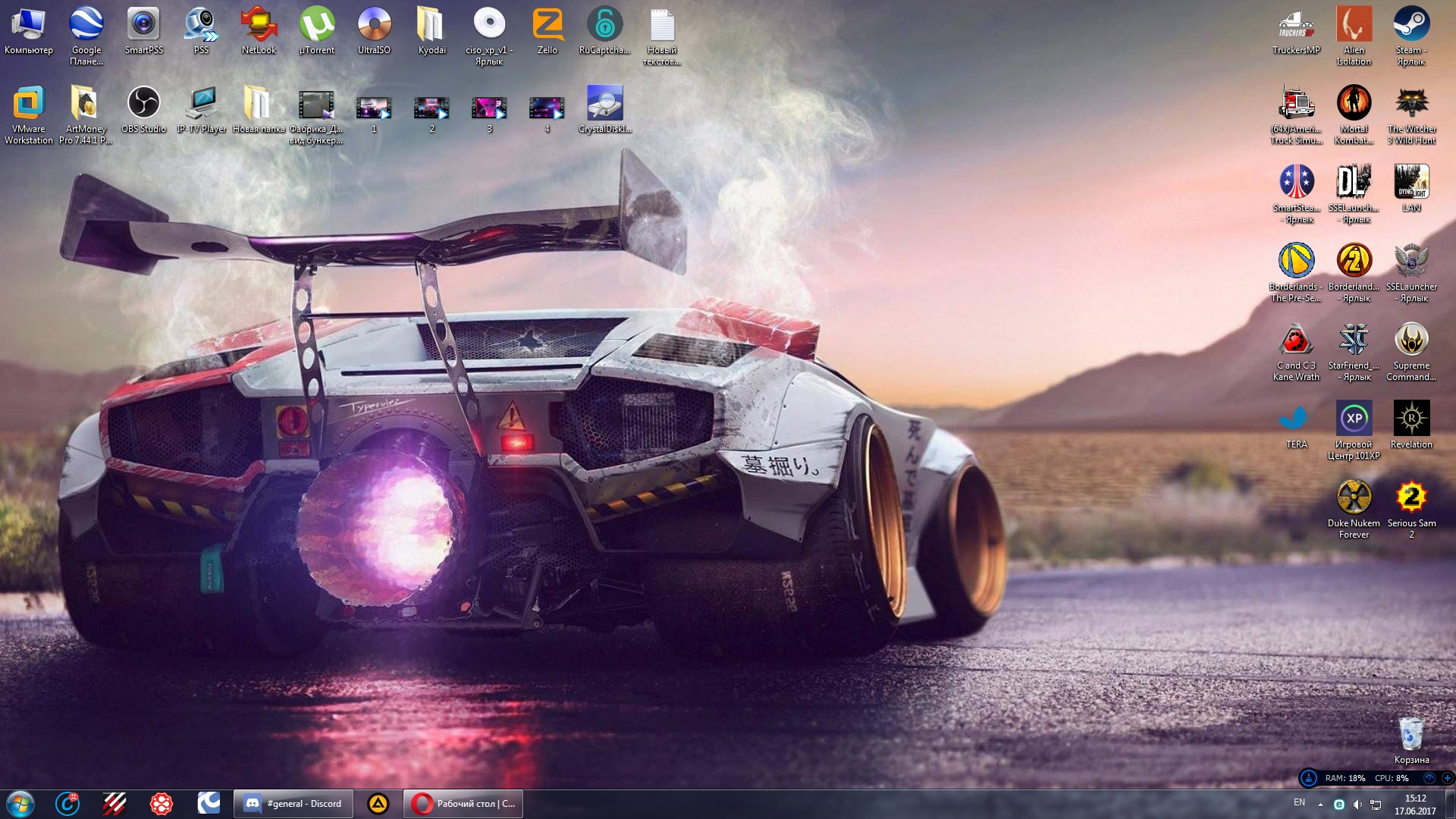
Task: Open the Компьютер desktop icon
Action: point(29,32)
